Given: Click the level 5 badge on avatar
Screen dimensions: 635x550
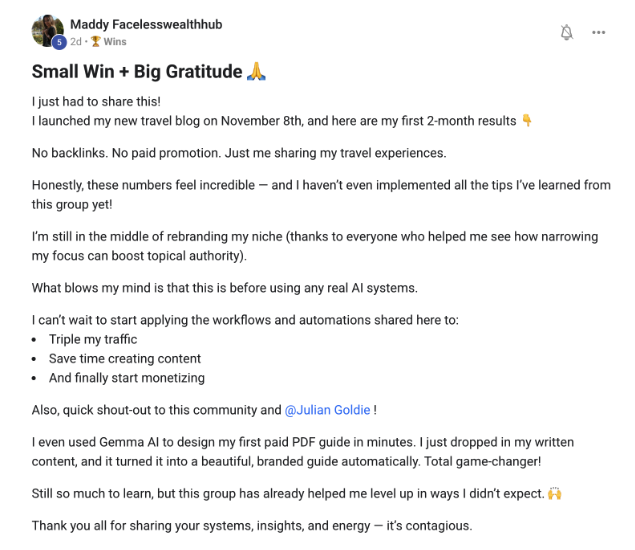Looking at the screenshot, I should point(59,42).
